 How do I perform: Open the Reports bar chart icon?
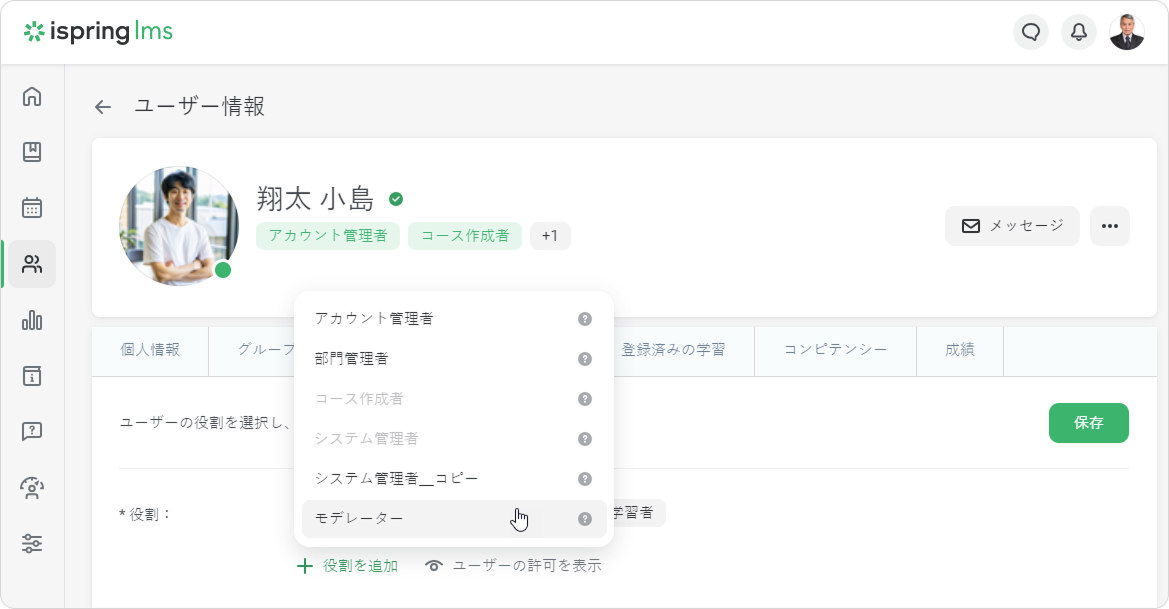[32, 320]
